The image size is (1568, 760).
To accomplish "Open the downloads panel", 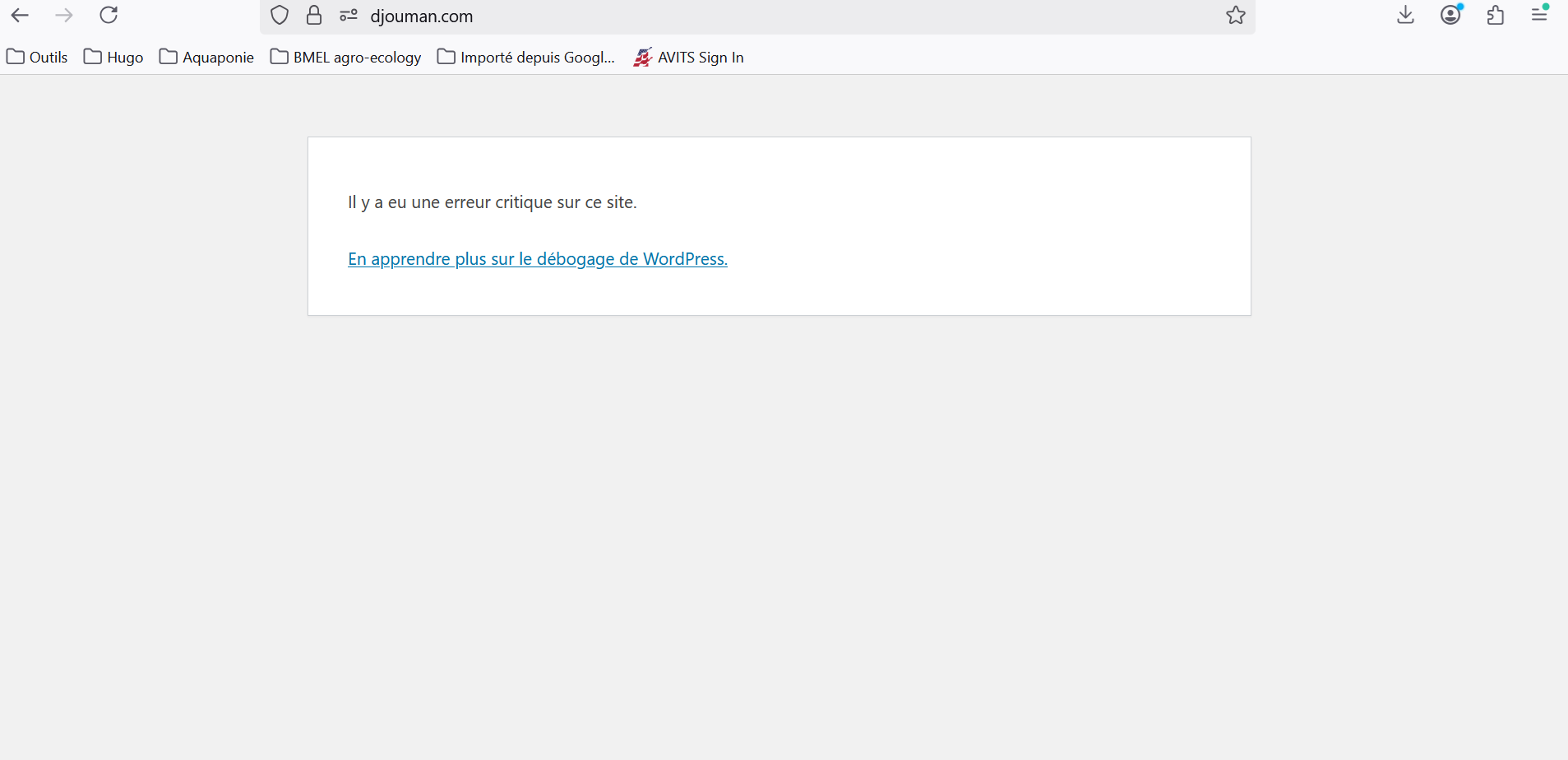I will 1406,16.
